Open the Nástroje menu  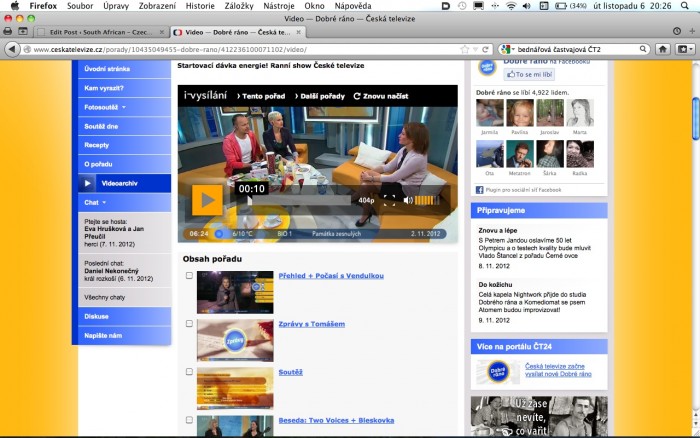click(279, 6)
